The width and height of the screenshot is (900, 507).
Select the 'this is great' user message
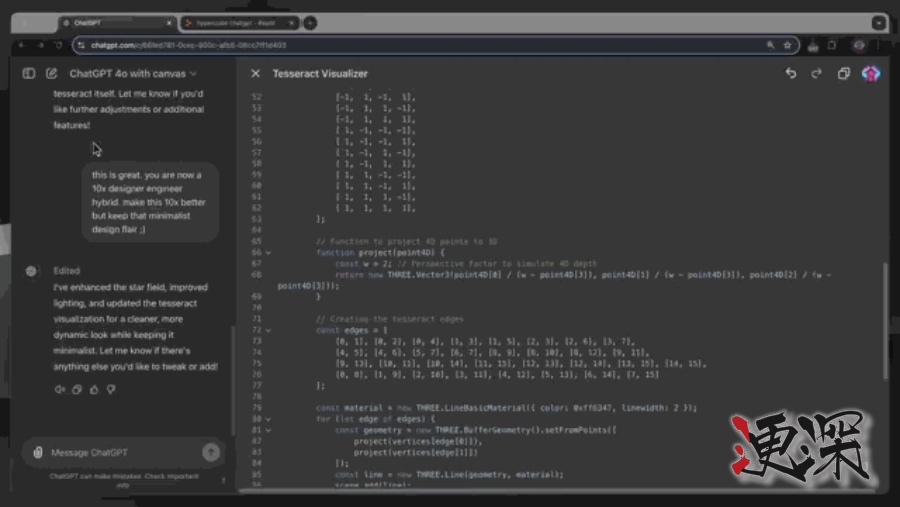[x=149, y=202]
